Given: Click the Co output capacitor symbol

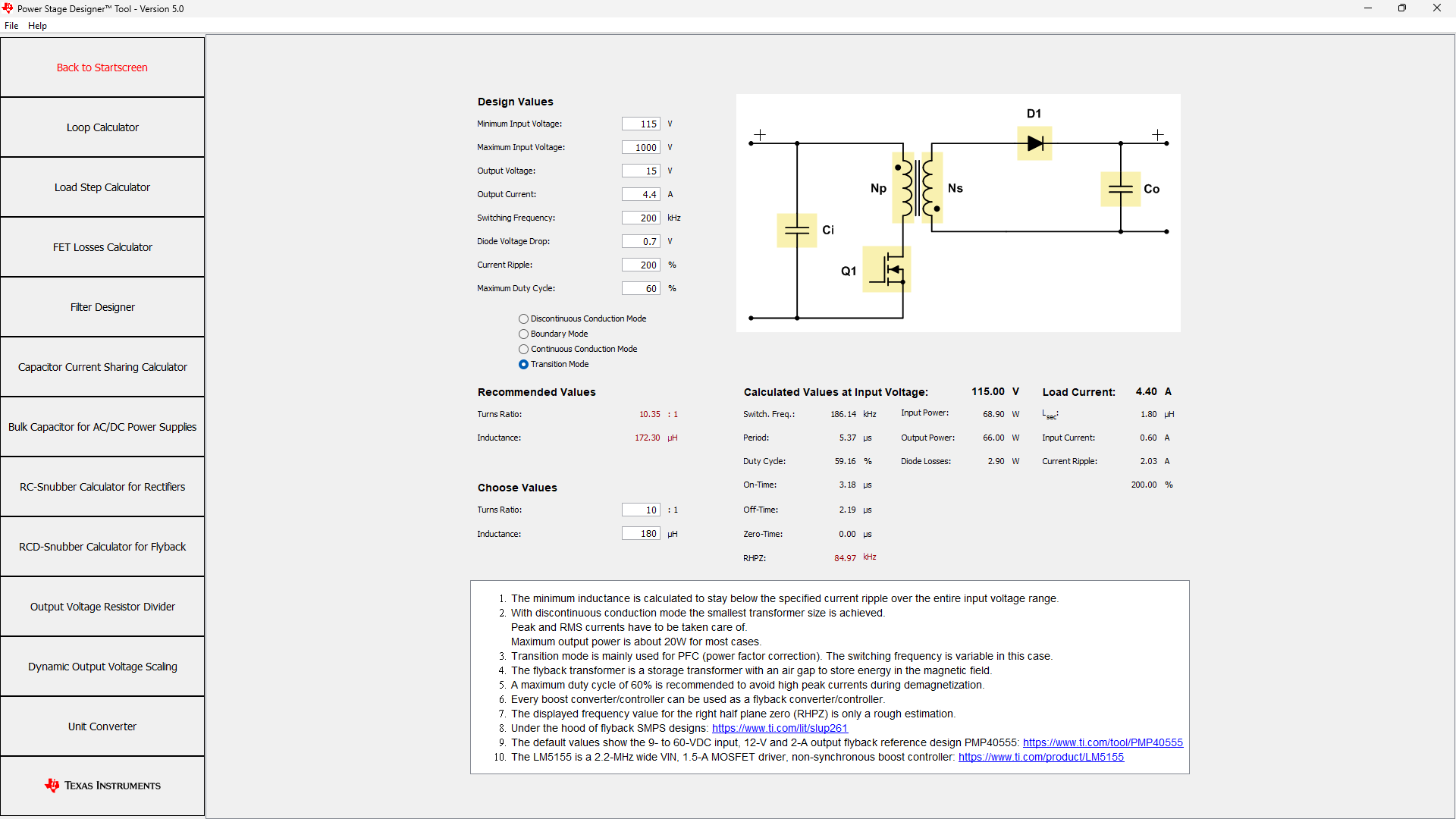Looking at the screenshot, I should coord(1120,190).
